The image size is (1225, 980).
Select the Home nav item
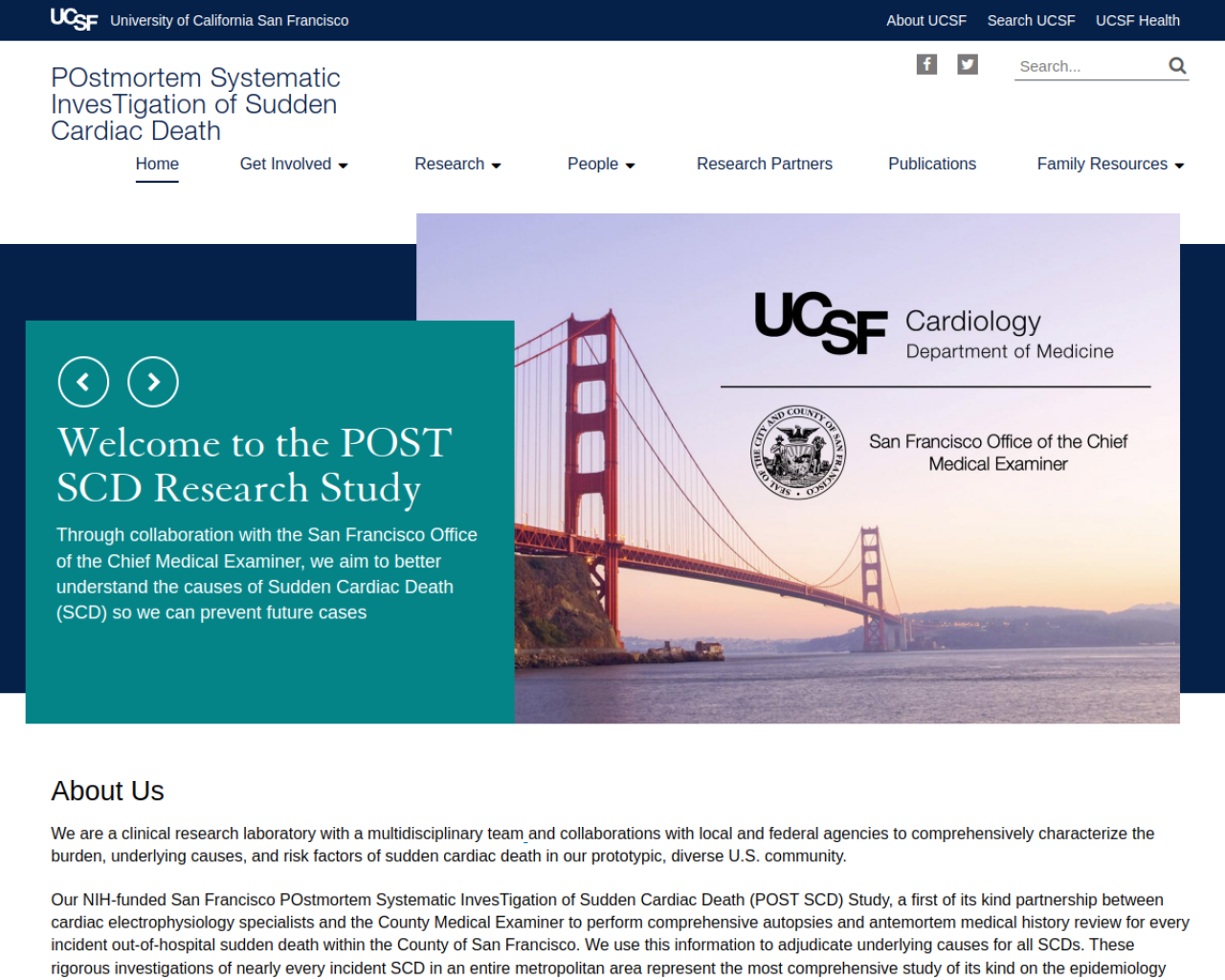click(x=157, y=164)
